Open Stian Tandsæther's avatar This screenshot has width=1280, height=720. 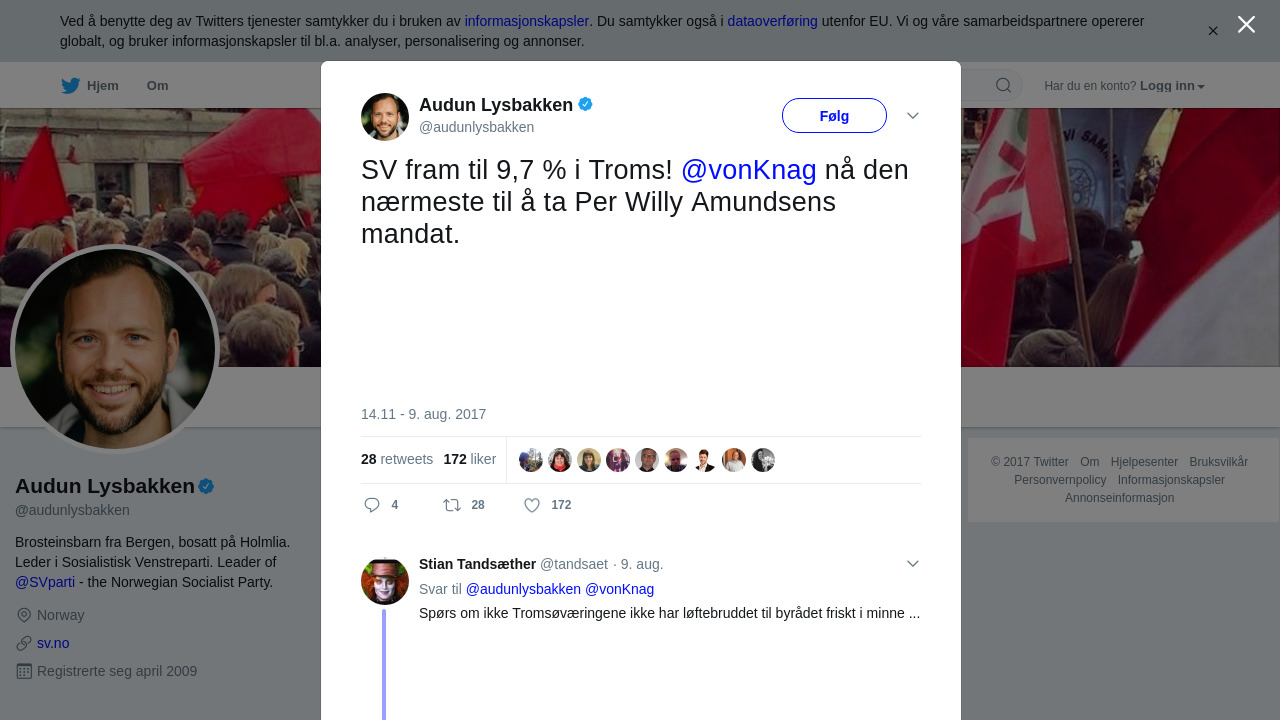(x=385, y=581)
